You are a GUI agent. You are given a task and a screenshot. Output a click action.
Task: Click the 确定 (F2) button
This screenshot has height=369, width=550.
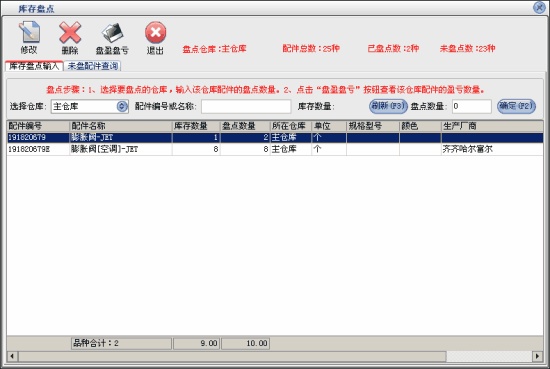pos(516,106)
